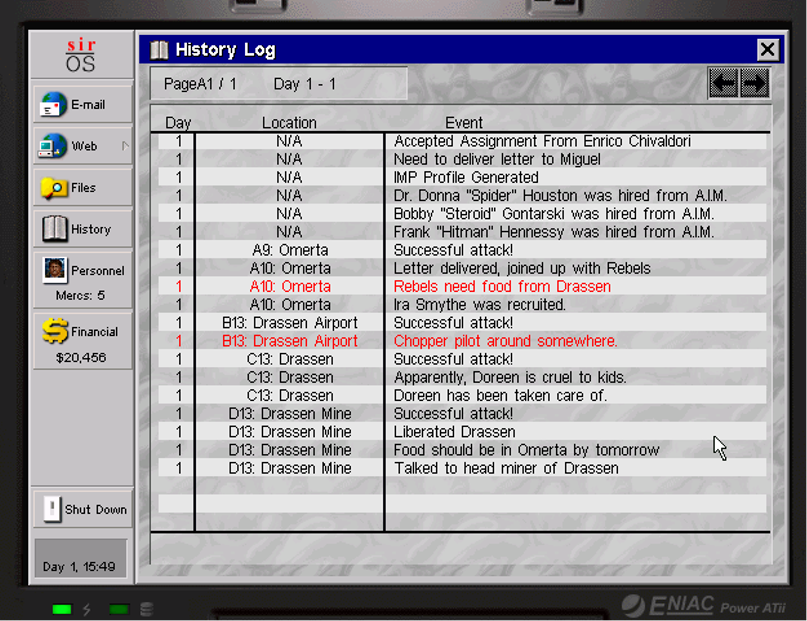
Task: Select red 'Chopper pilot around somewhere.' entry
Action: click(505, 341)
